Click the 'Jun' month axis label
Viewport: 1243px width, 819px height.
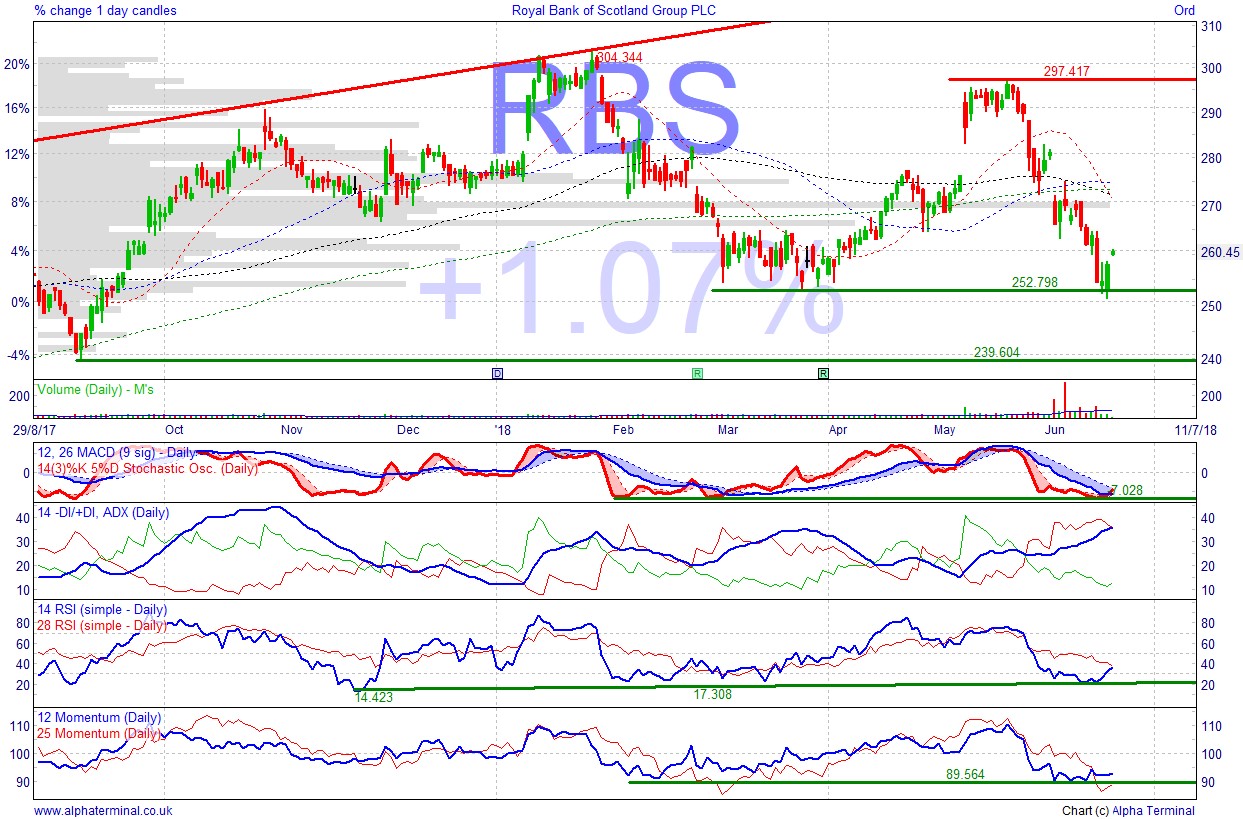click(x=1056, y=430)
